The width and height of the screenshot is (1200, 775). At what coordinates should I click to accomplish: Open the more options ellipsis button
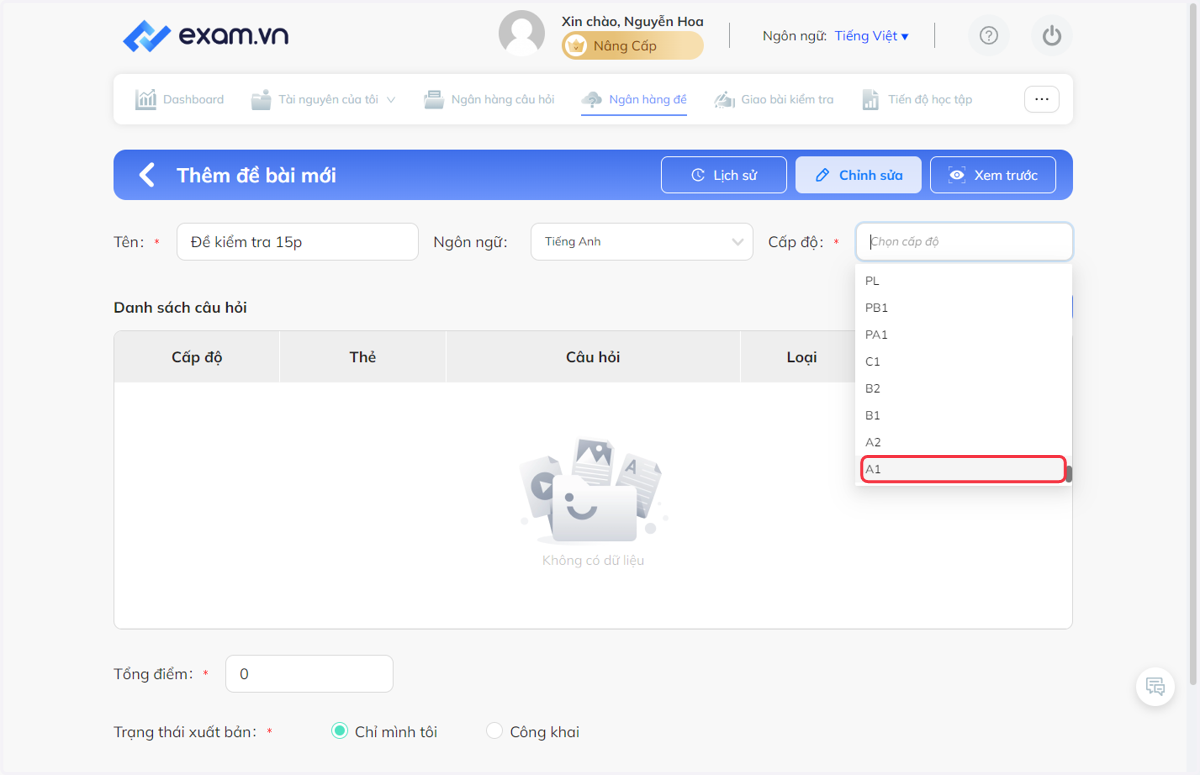pos(1041,99)
